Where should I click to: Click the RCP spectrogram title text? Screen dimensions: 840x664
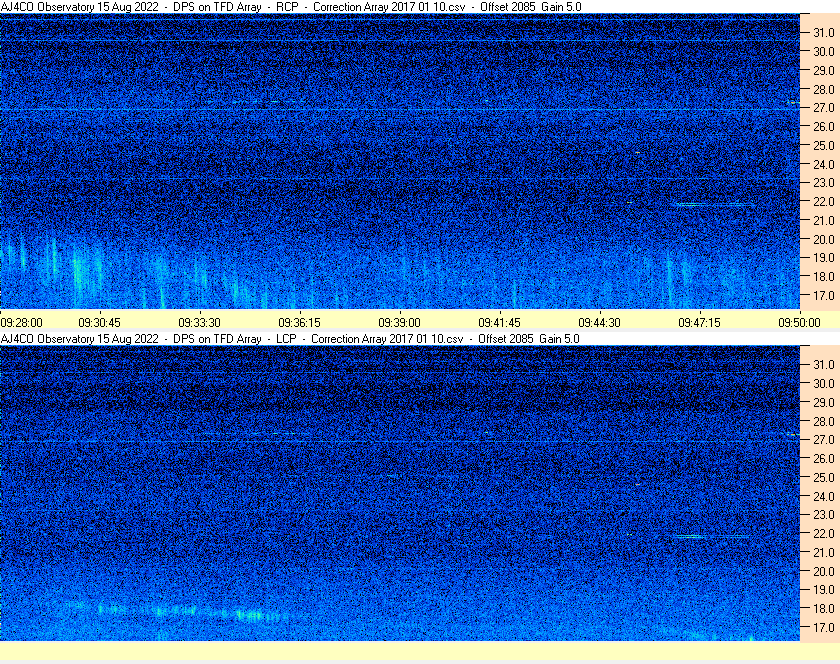click(x=291, y=7)
